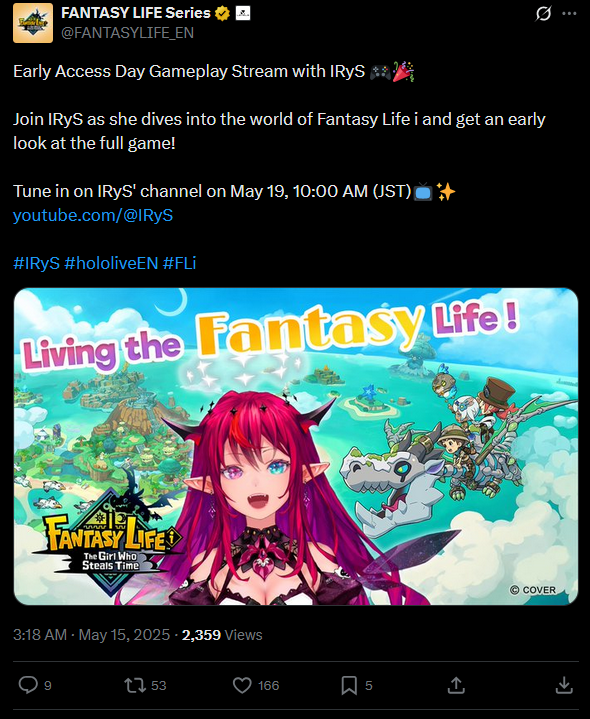Repost this tweet using retweet icon
The width and height of the screenshot is (590, 719).
click(x=135, y=685)
